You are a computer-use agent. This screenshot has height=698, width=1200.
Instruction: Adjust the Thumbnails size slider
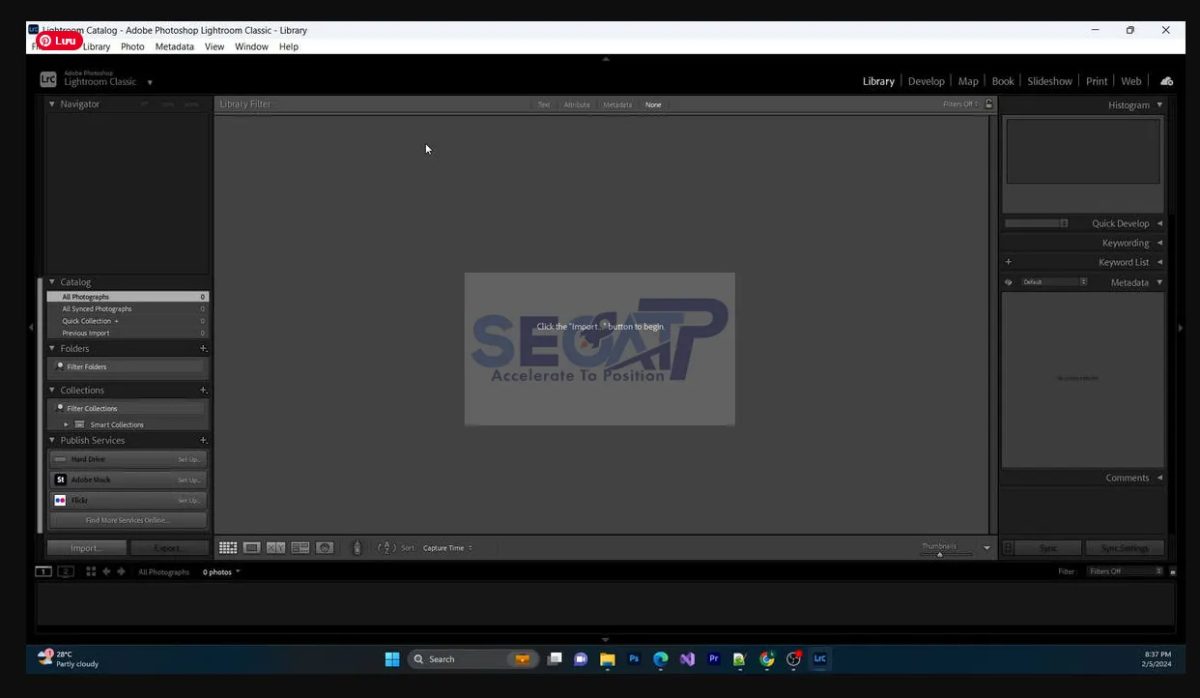click(x=940, y=554)
